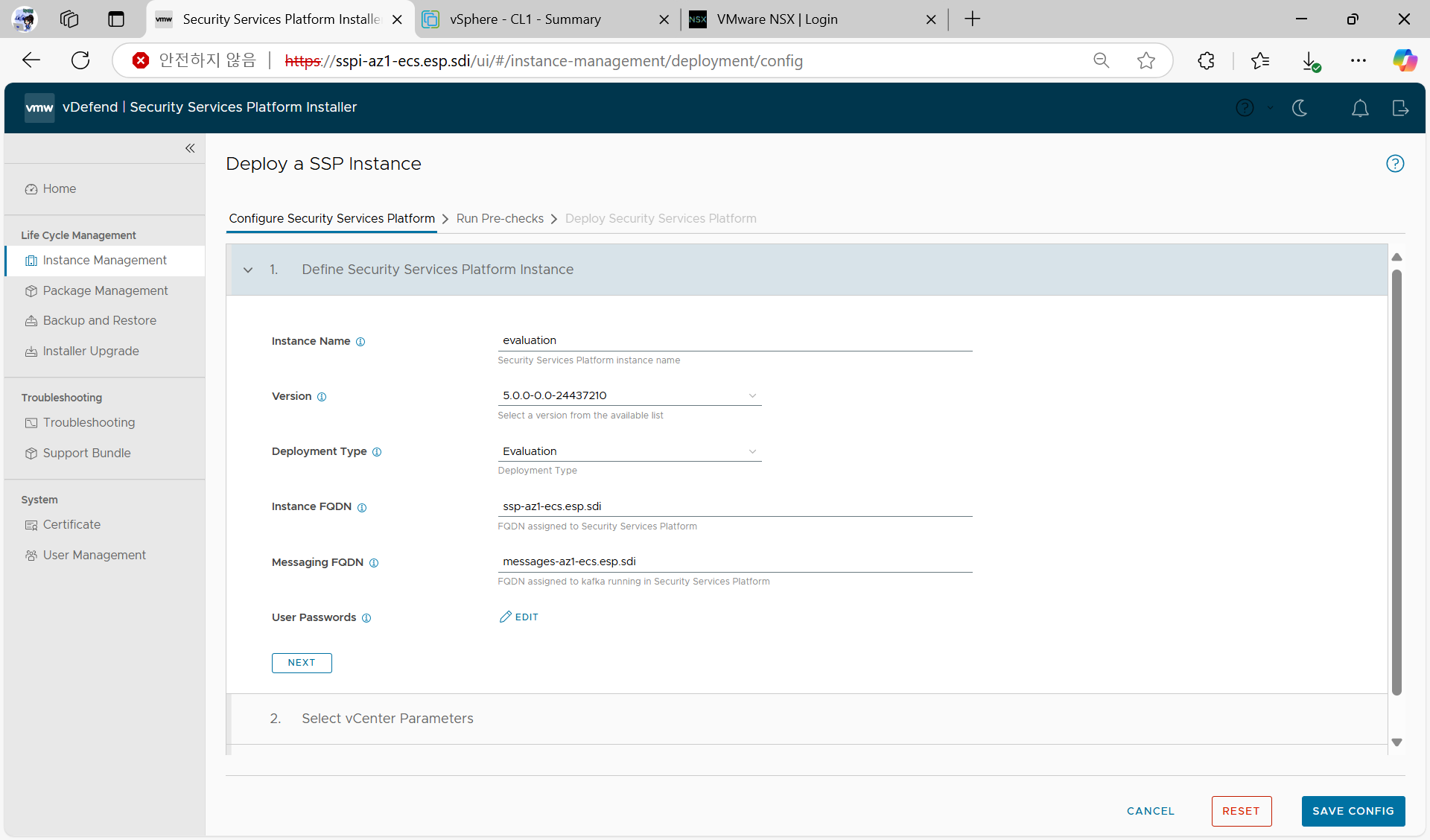Select Configure Security Services Platform step
The image size is (1430, 840).
(x=332, y=218)
